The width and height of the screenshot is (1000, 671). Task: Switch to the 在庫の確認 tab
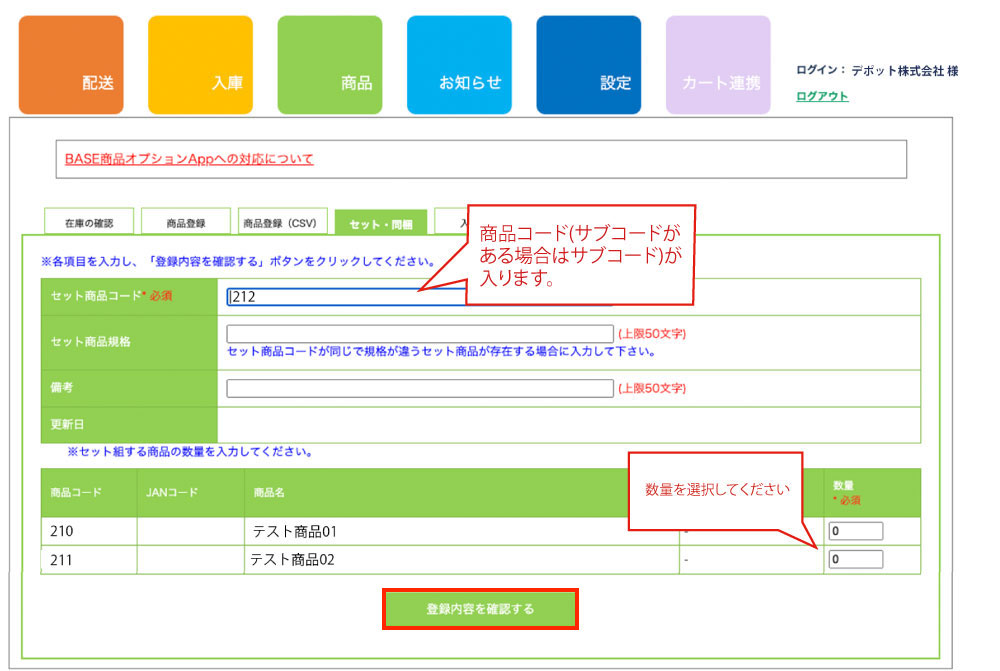(x=89, y=223)
